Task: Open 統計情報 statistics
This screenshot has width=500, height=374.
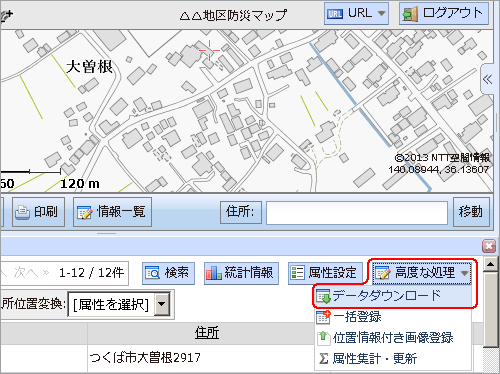Action: click(x=241, y=273)
